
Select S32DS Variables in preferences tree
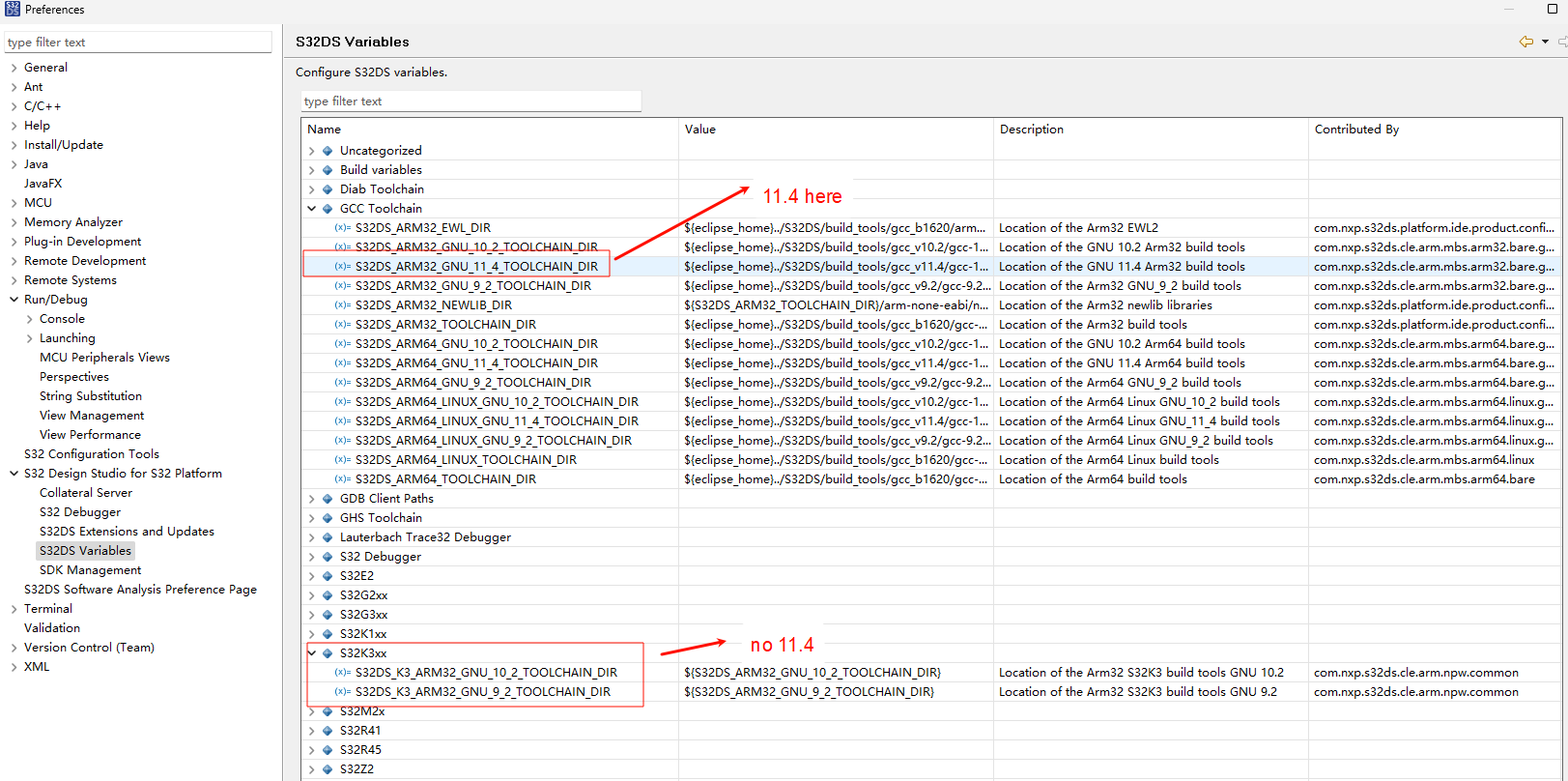coord(85,551)
